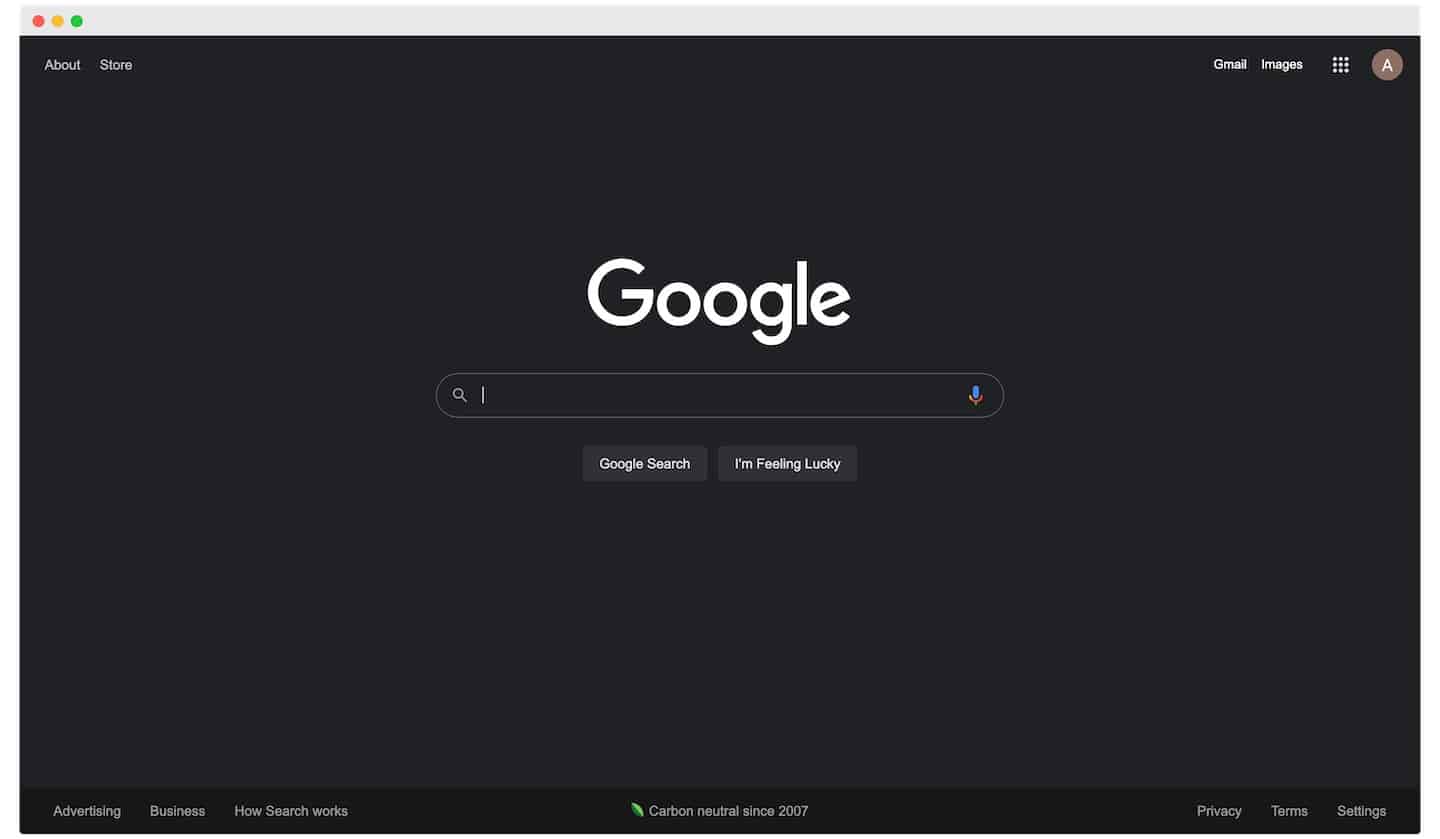Viewport: 1440px width, 839px height.
Task: Open How Search works link
Action: (x=291, y=811)
